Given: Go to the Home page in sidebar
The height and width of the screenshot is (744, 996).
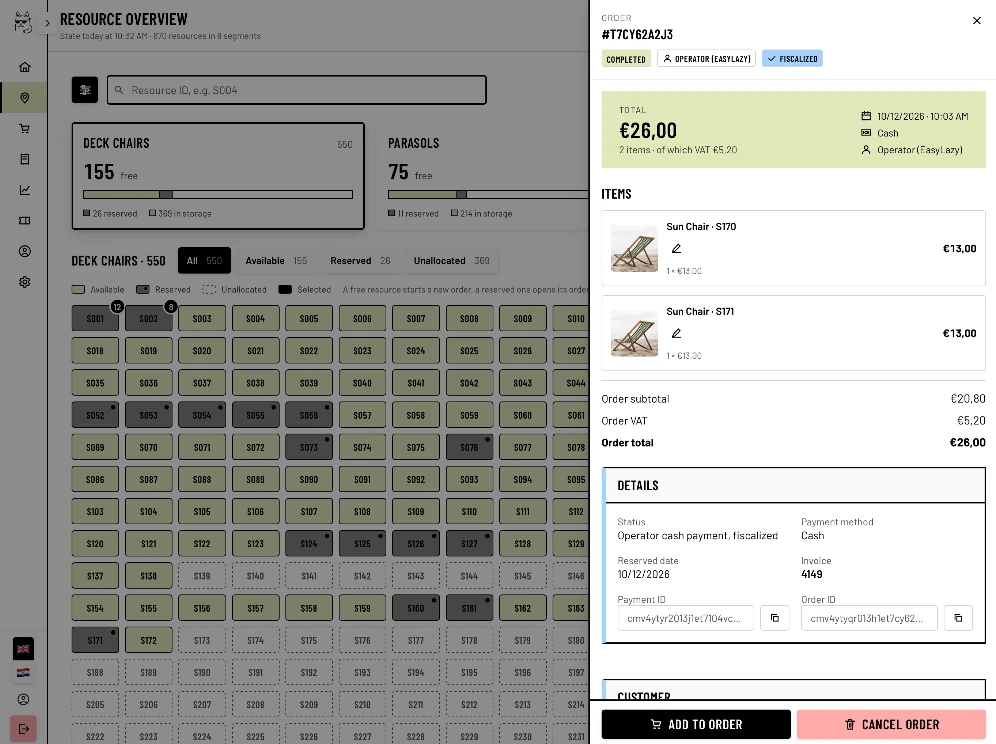Looking at the screenshot, I should point(25,67).
